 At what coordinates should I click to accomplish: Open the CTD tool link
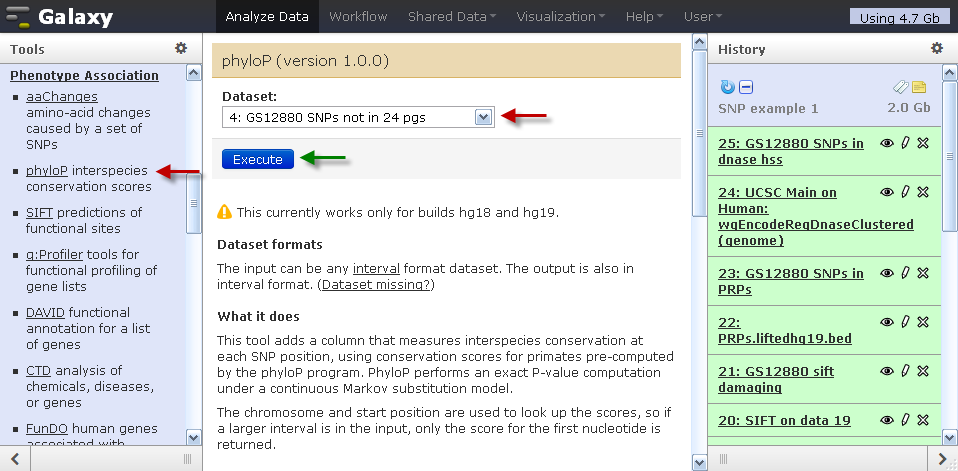tap(38, 371)
